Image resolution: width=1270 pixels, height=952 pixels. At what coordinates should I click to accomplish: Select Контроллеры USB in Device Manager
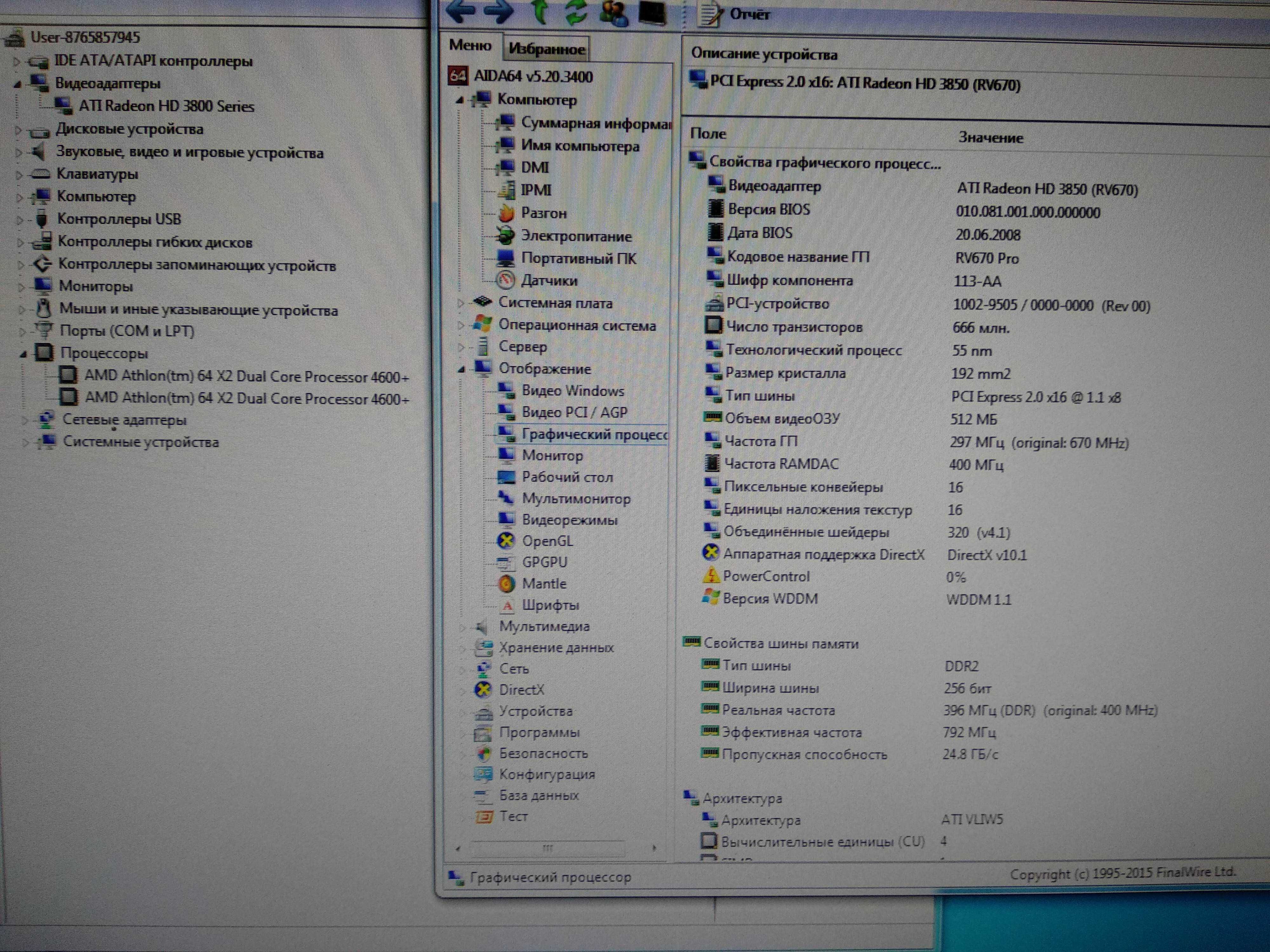pyautogui.click(x=119, y=219)
